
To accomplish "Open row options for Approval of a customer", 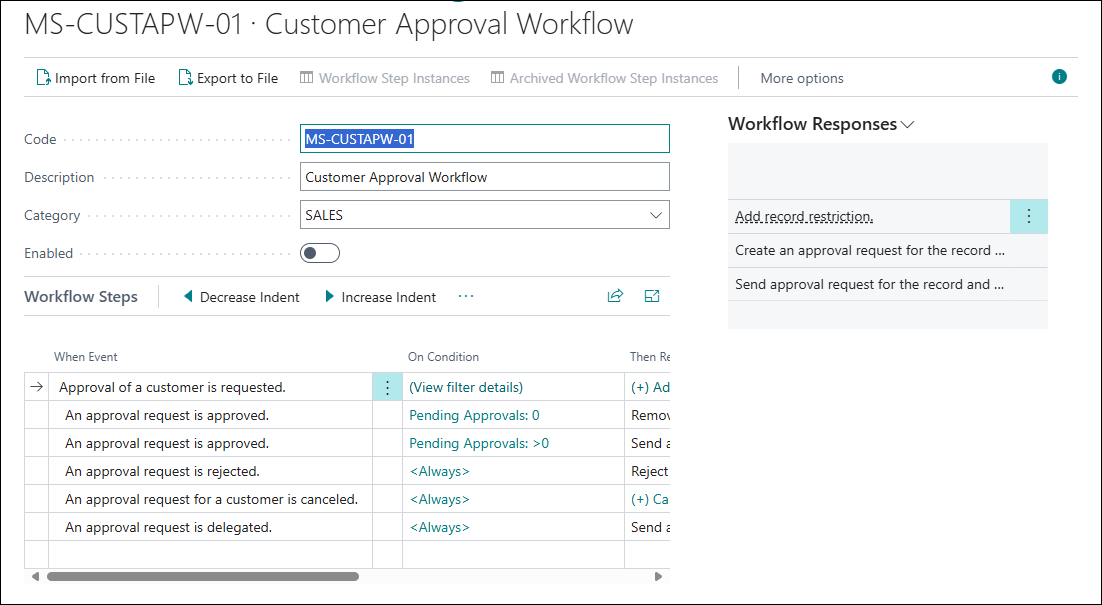I will [x=387, y=387].
